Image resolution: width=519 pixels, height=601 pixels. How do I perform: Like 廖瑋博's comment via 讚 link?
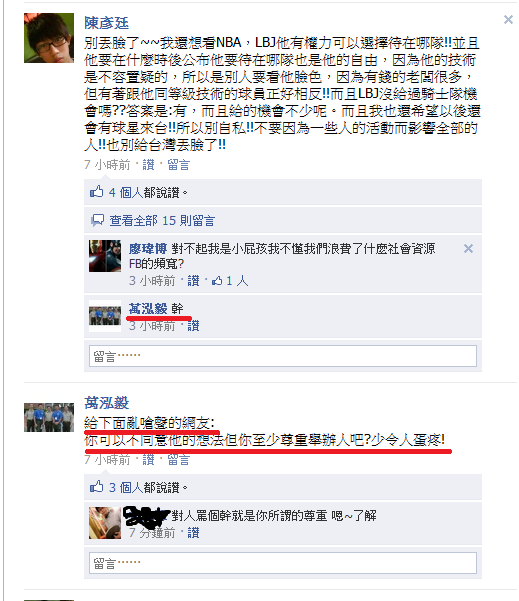tap(193, 281)
